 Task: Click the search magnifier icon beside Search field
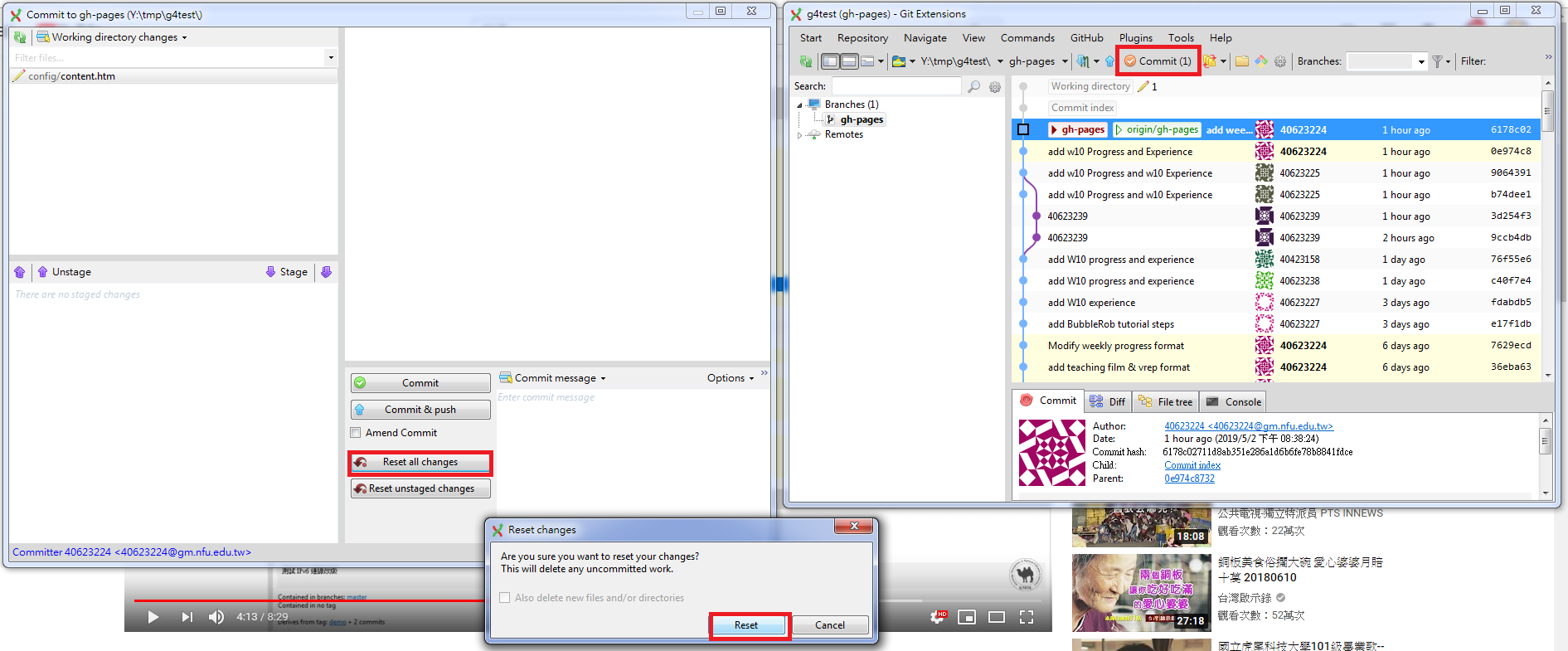point(974,86)
